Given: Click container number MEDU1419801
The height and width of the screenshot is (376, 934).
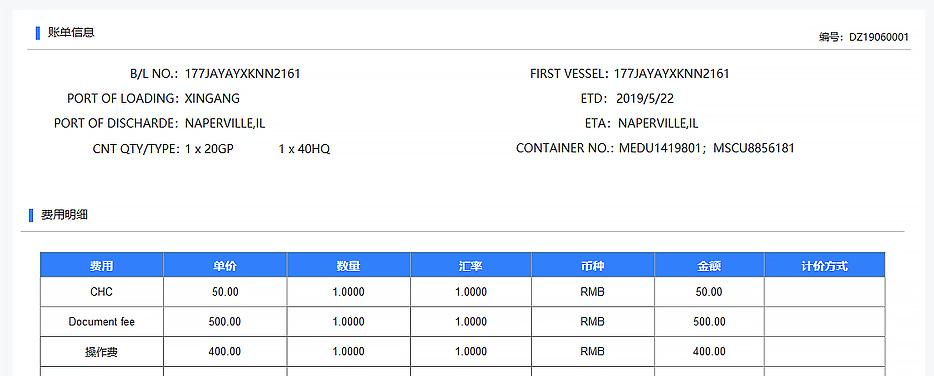Looking at the screenshot, I should coord(659,148).
